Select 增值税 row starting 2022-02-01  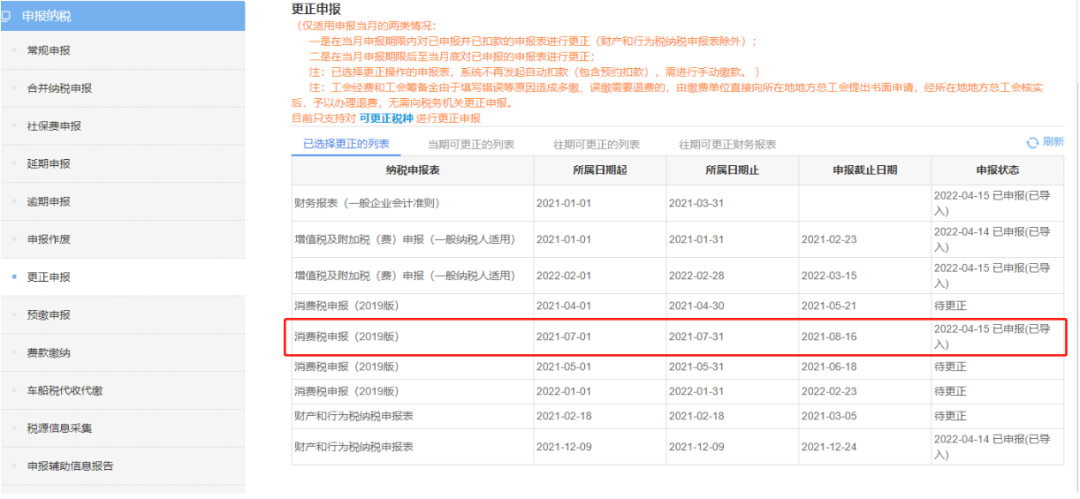[x=678, y=276]
